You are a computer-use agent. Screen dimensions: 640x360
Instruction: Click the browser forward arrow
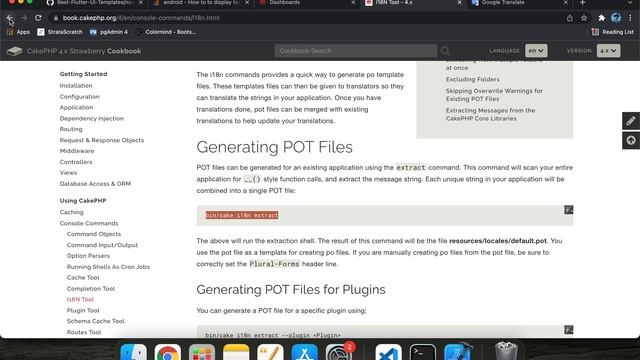coord(24,18)
